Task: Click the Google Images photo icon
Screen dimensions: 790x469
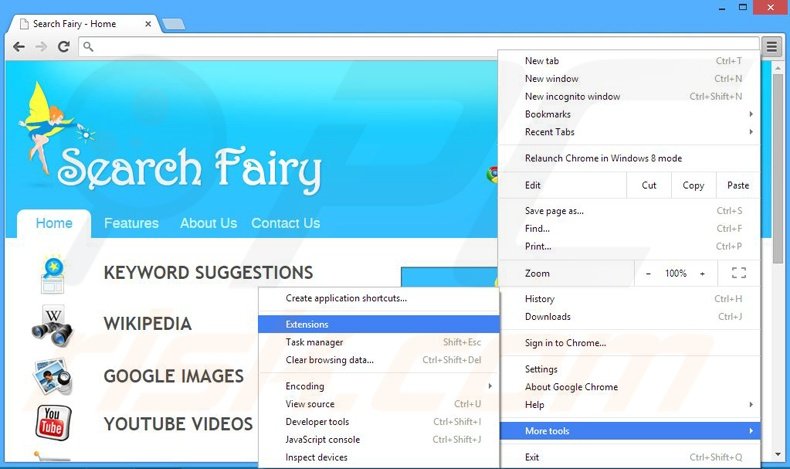Action: 53,376
